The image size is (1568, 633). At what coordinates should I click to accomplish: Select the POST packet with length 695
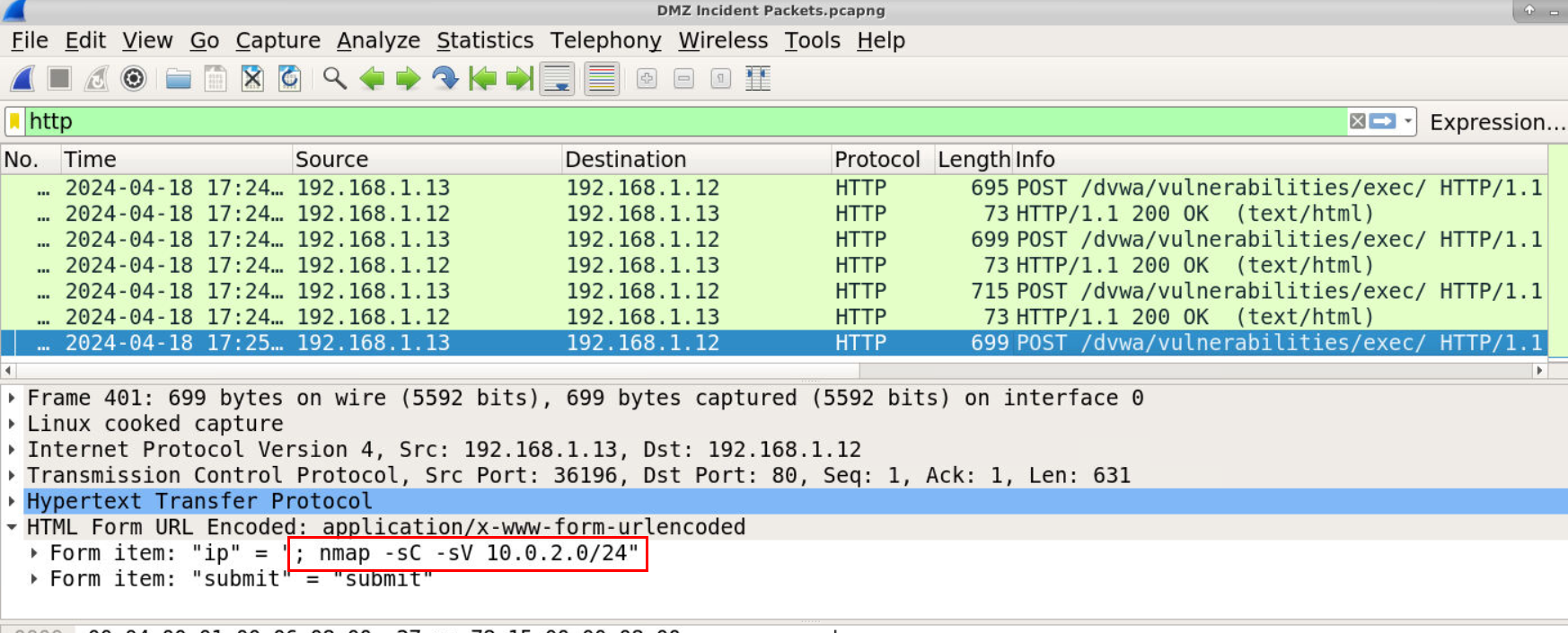[774, 188]
